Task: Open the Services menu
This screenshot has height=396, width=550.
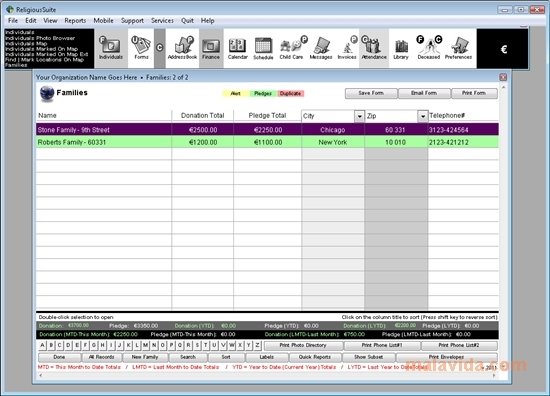Action: click(x=162, y=21)
